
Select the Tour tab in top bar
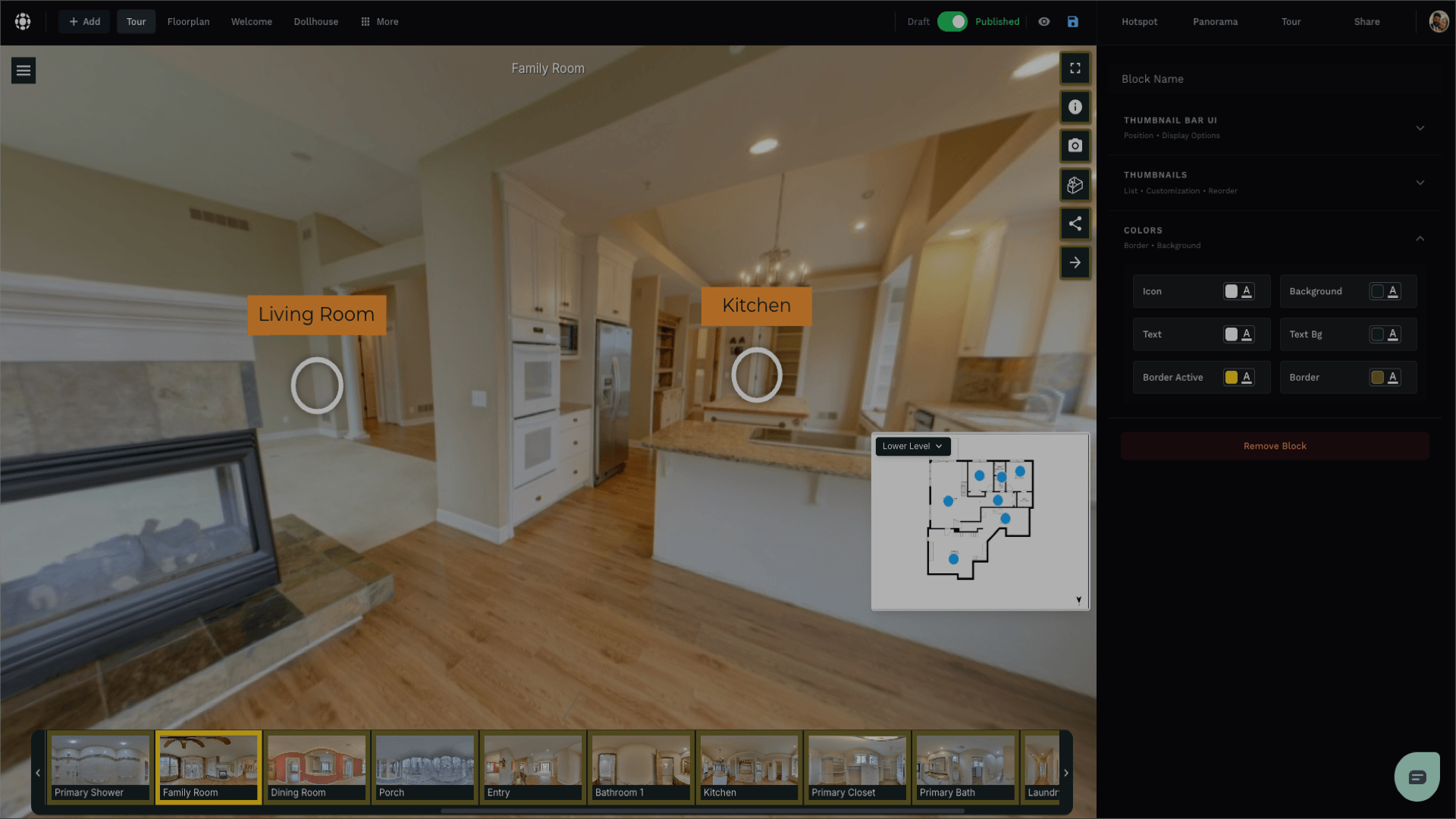[136, 22]
